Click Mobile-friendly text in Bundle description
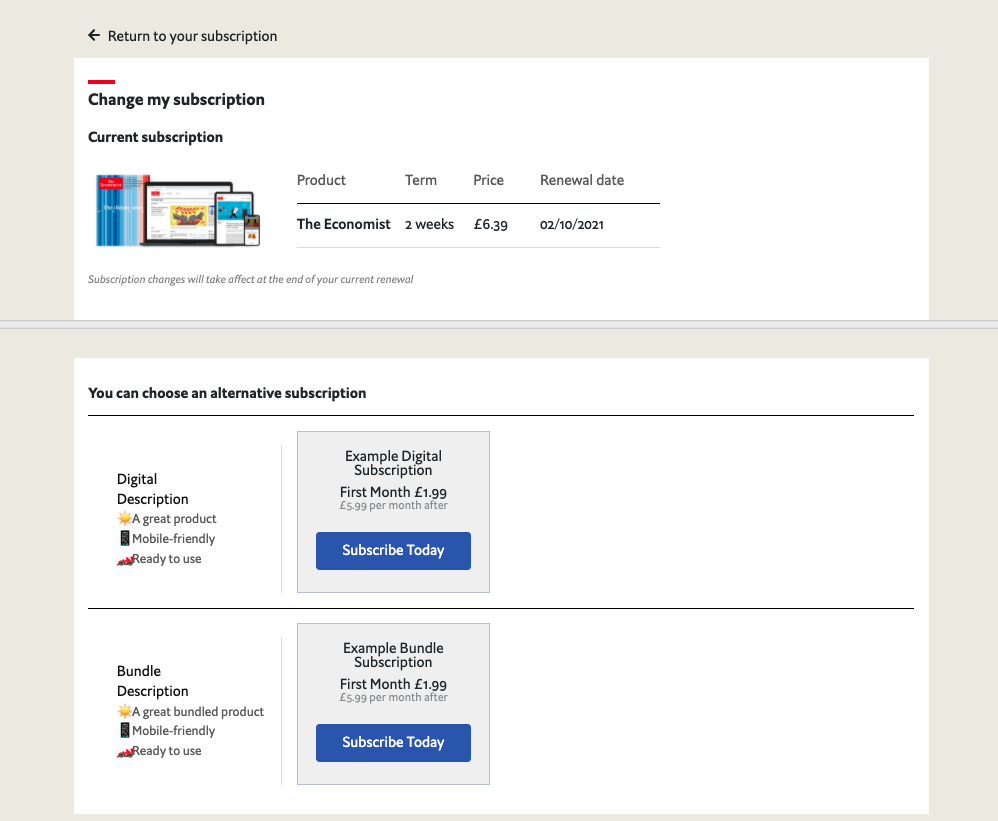Viewport: 998px width, 821px height. click(174, 731)
